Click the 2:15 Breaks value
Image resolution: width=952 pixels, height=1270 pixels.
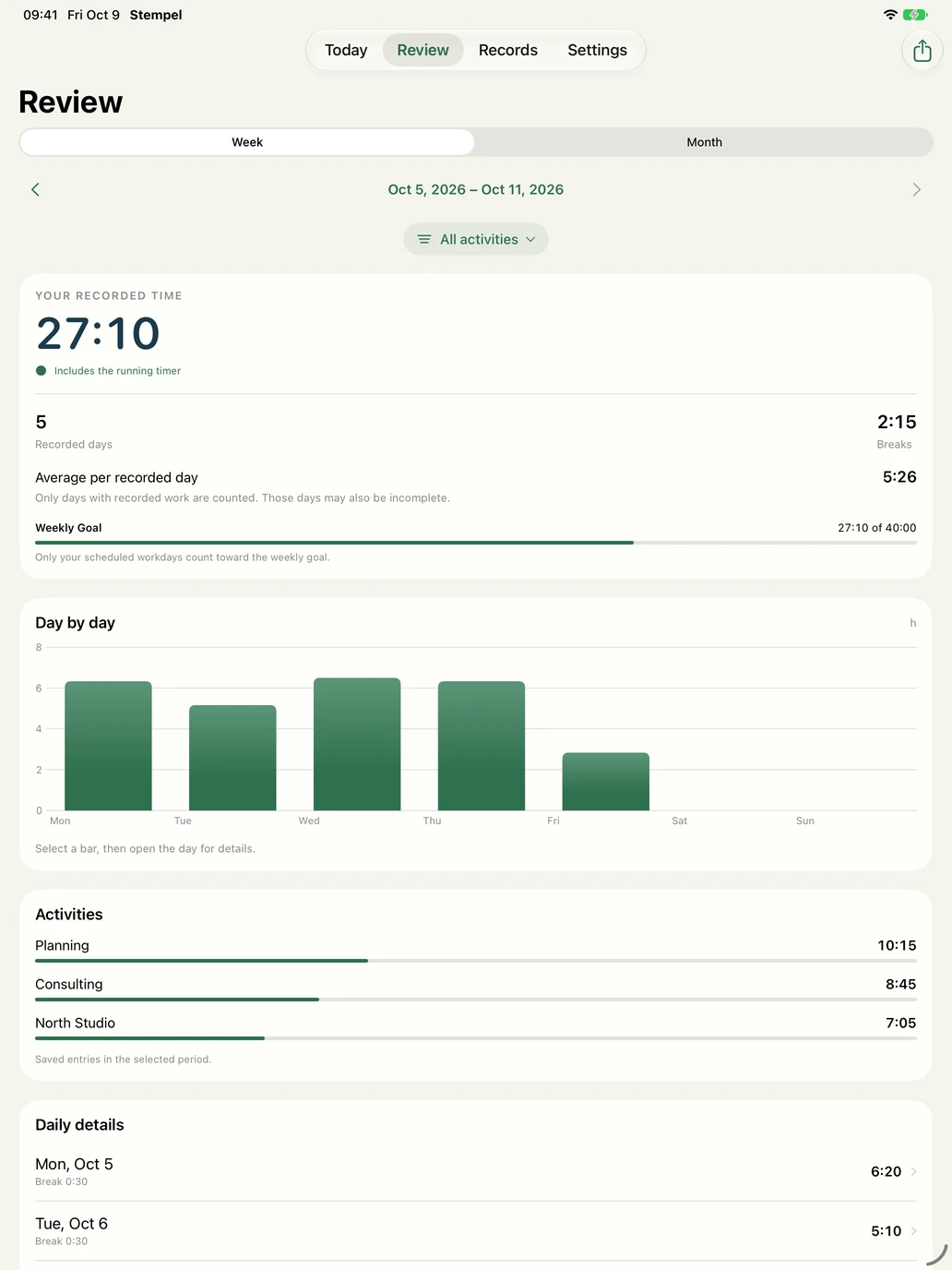tap(897, 422)
